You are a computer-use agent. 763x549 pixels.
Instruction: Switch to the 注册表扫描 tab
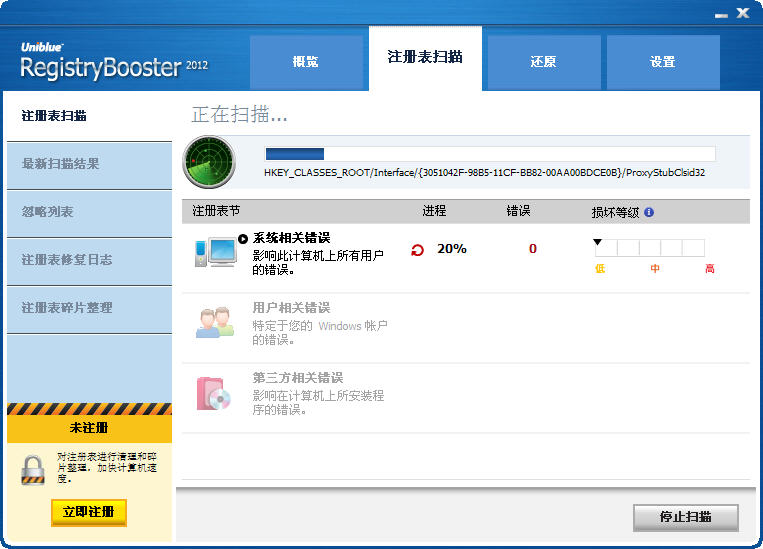(425, 58)
